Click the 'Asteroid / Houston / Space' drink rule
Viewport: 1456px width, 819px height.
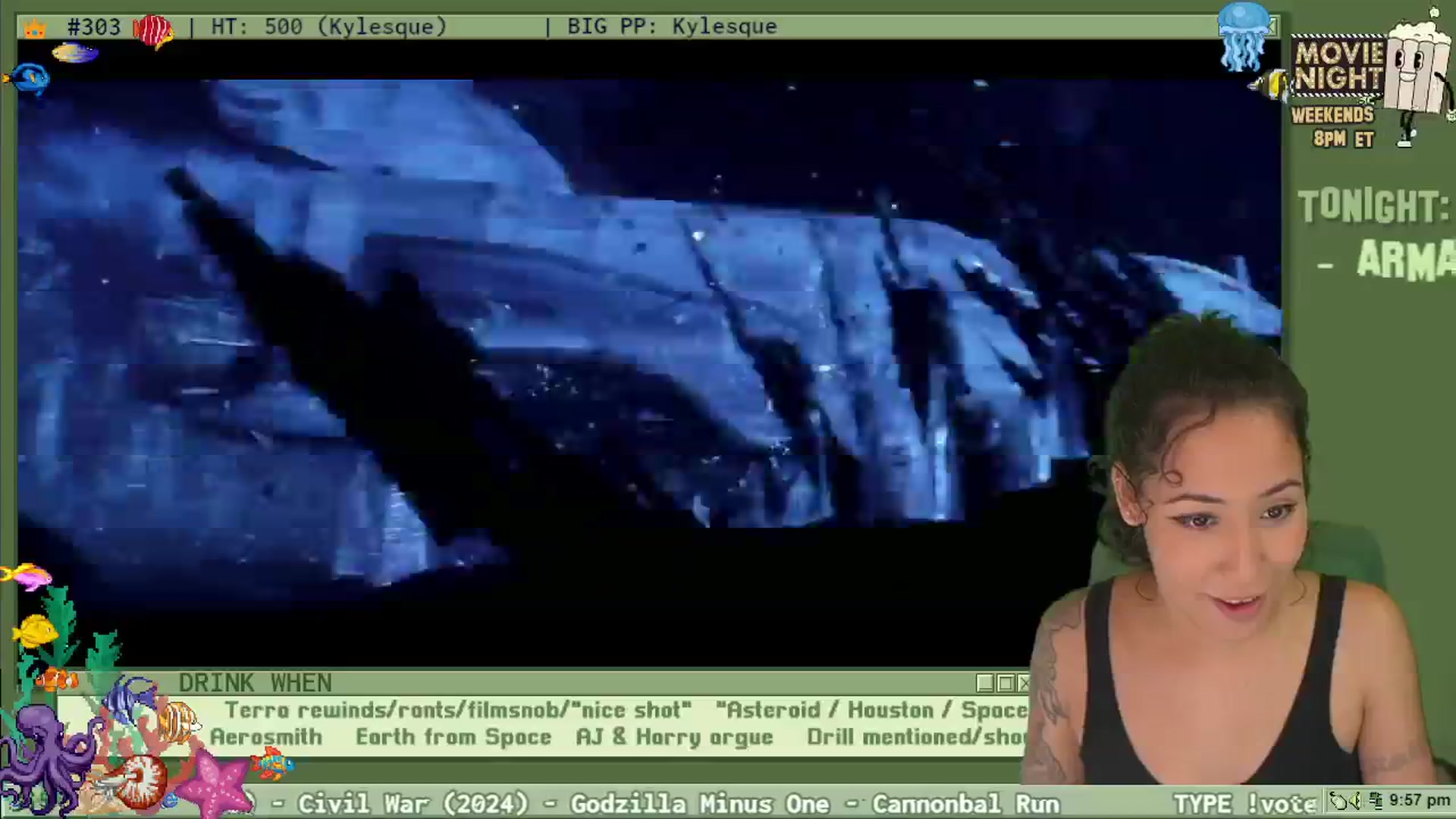pyautogui.click(x=872, y=711)
